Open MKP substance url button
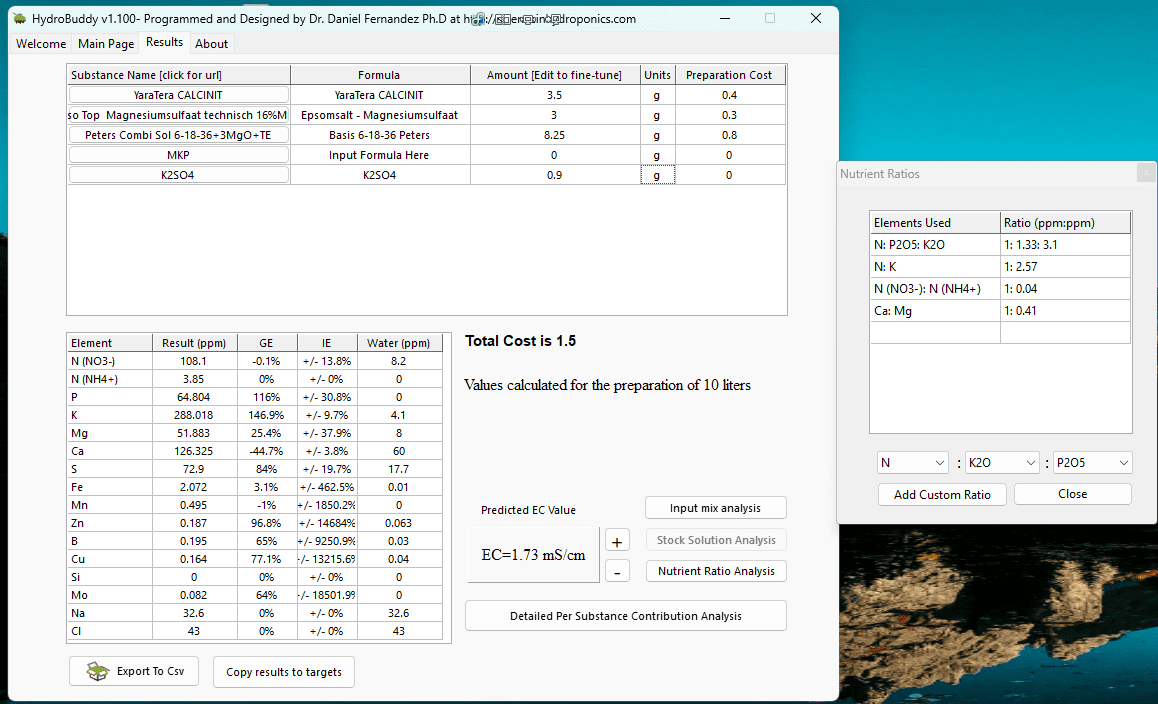The height and width of the screenshot is (704, 1158). 178,154
